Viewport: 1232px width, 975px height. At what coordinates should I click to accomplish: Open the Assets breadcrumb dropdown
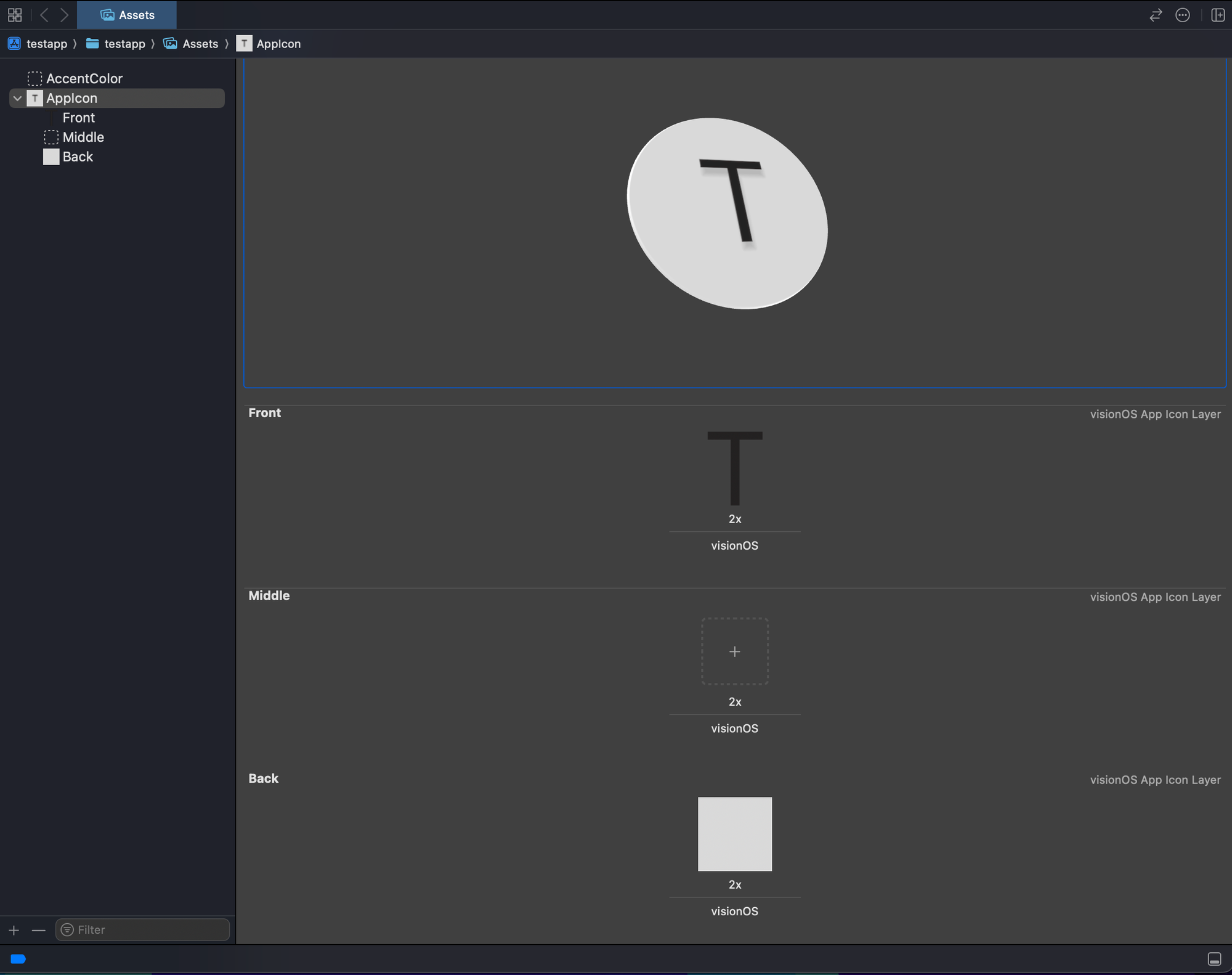click(x=200, y=44)
